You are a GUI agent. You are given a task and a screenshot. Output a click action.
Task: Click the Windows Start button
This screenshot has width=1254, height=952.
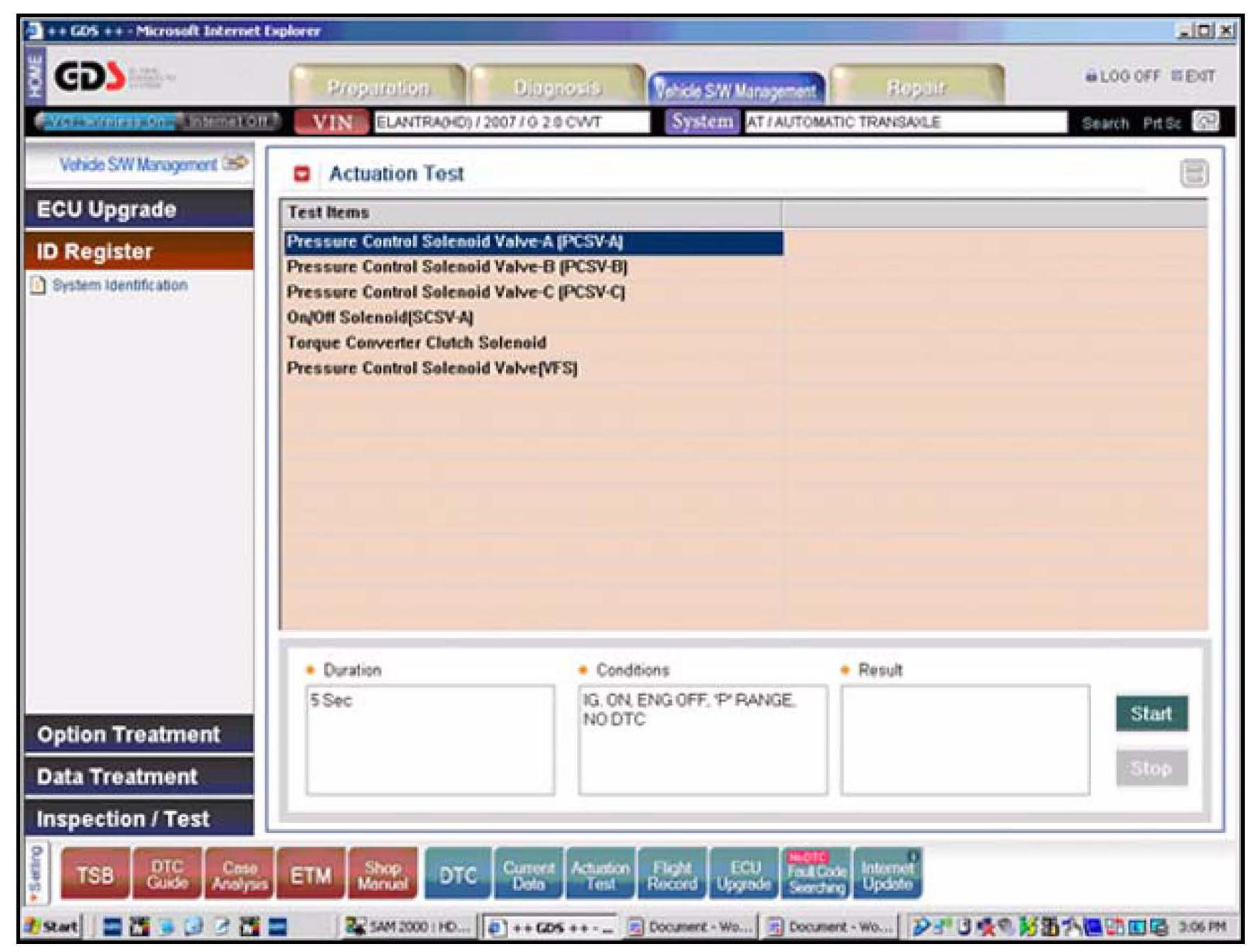pos(53,926)
